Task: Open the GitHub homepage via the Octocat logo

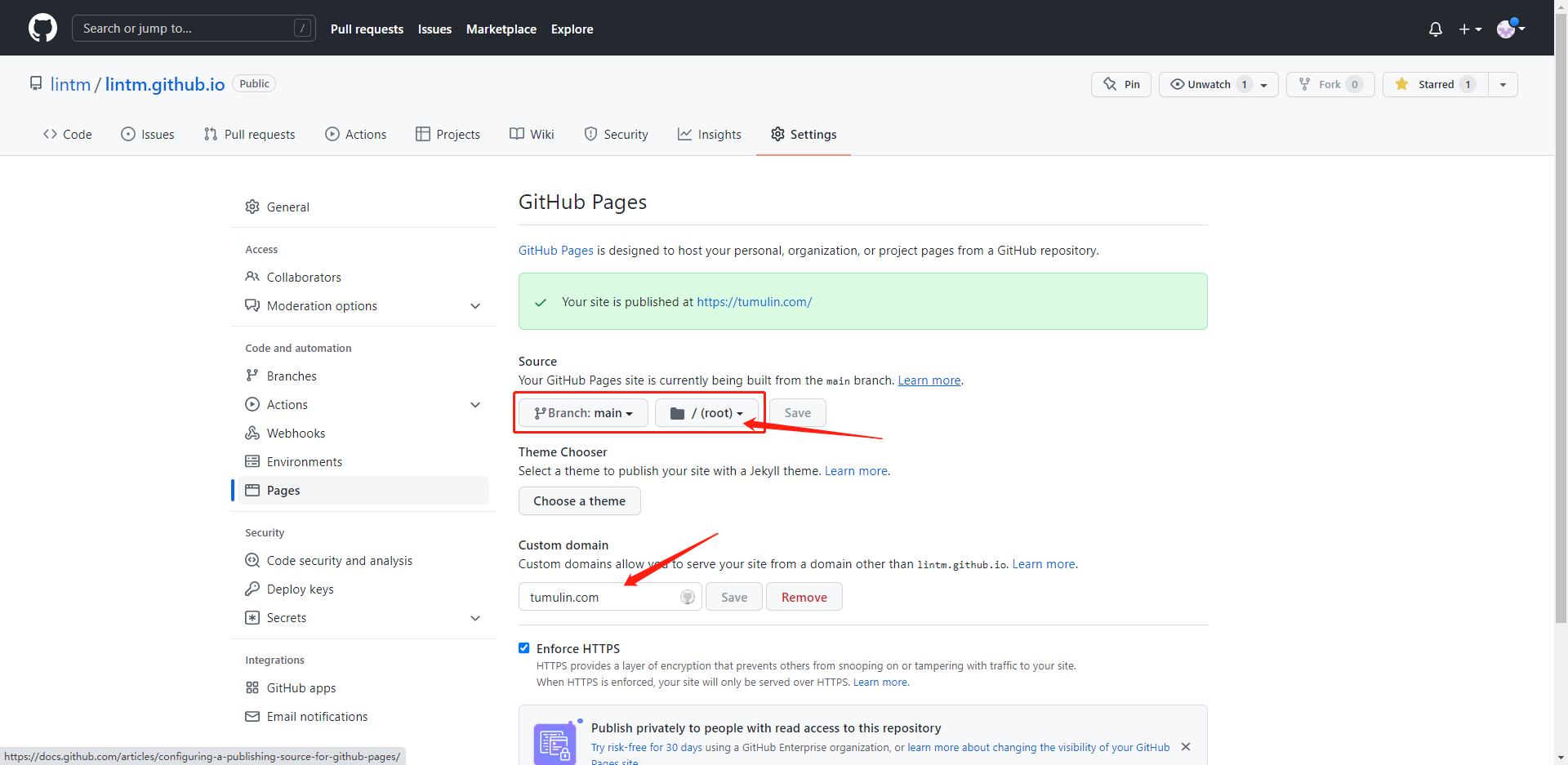Action: pos(42,29)
